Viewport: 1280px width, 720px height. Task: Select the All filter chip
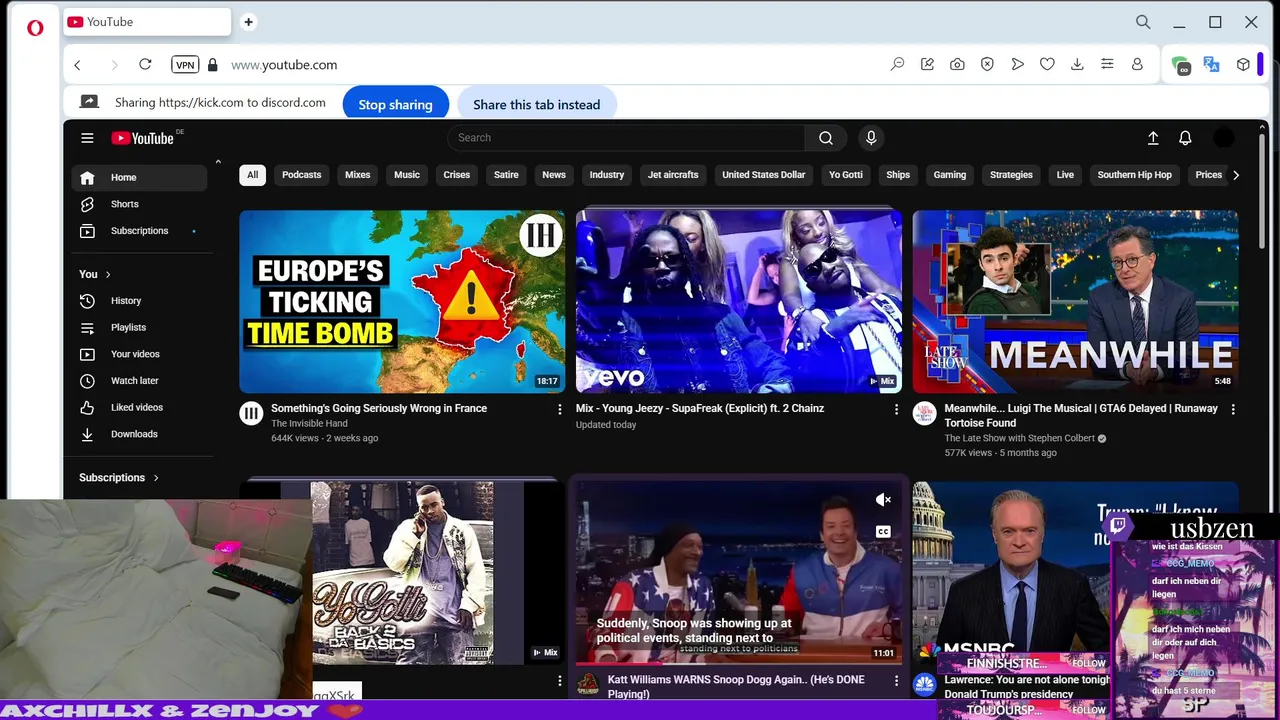252,175
